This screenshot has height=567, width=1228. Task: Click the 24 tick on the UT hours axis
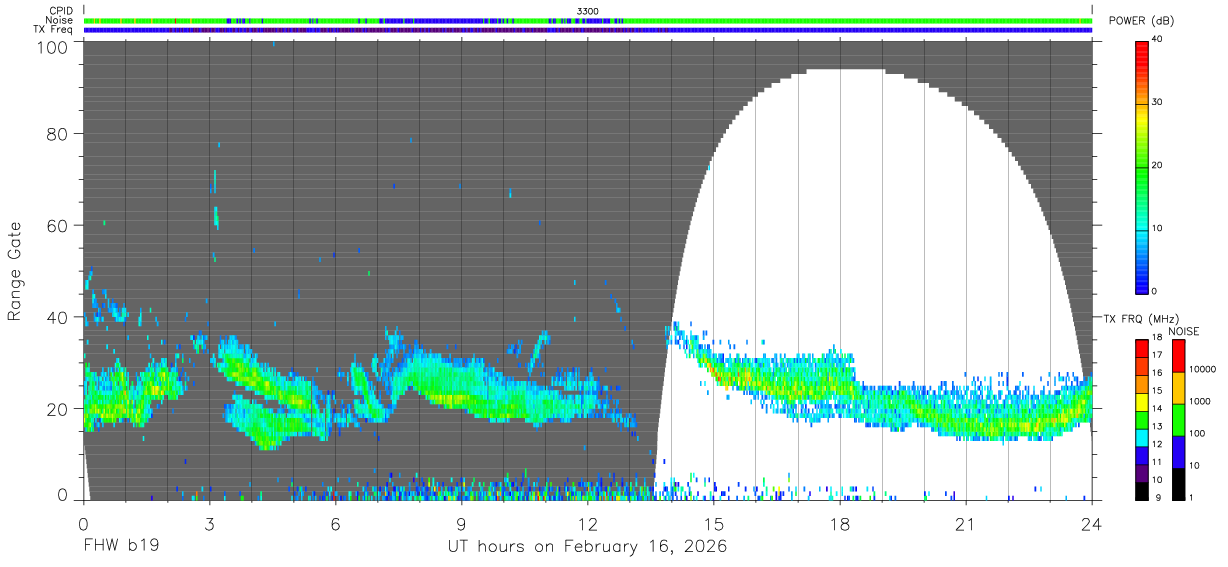(1091, 523)
